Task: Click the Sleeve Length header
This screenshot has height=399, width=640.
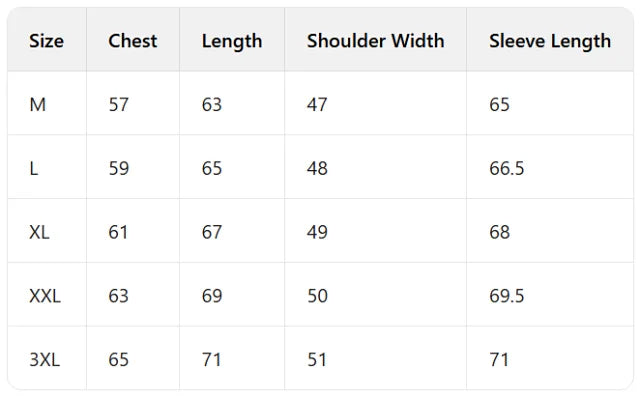Action: [x=550, y=42]
